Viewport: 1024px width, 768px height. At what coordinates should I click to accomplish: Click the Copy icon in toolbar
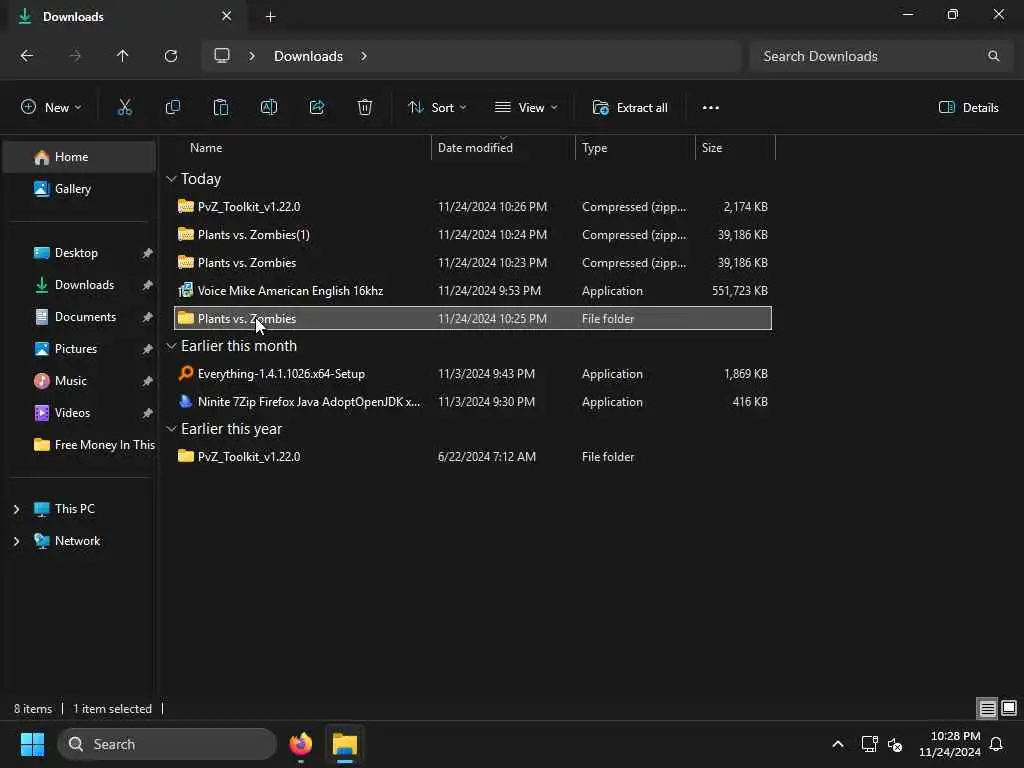[x=172, y=108]
